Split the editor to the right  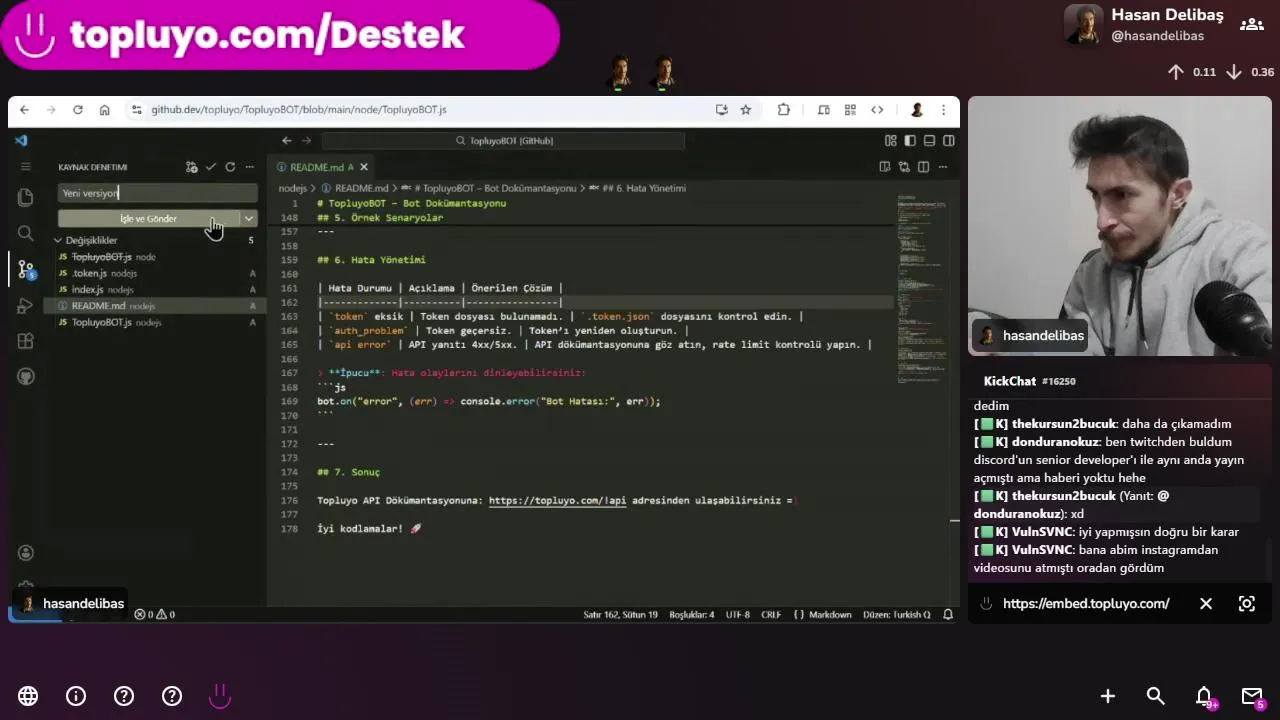923,167
